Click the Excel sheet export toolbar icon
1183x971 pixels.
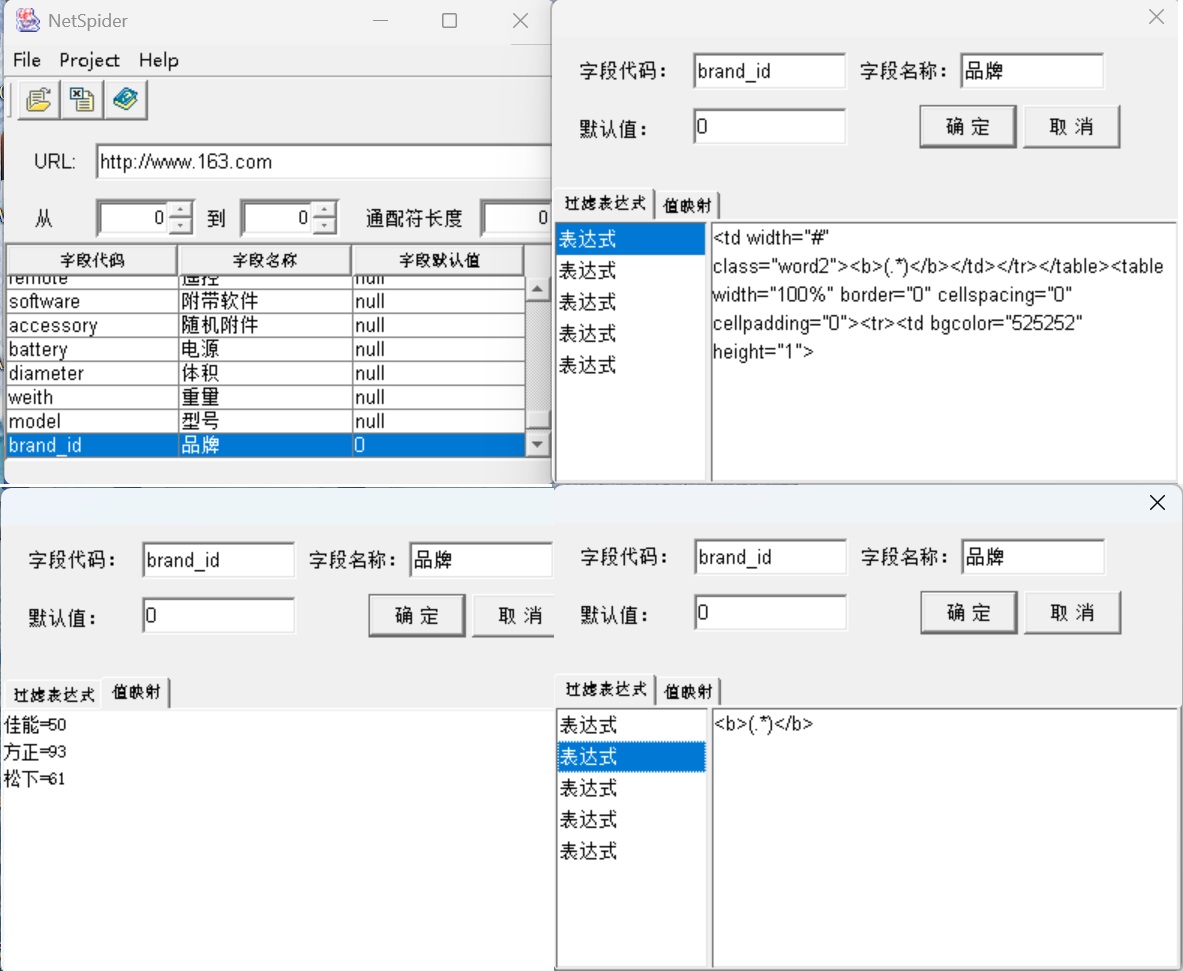click(81, 100)
